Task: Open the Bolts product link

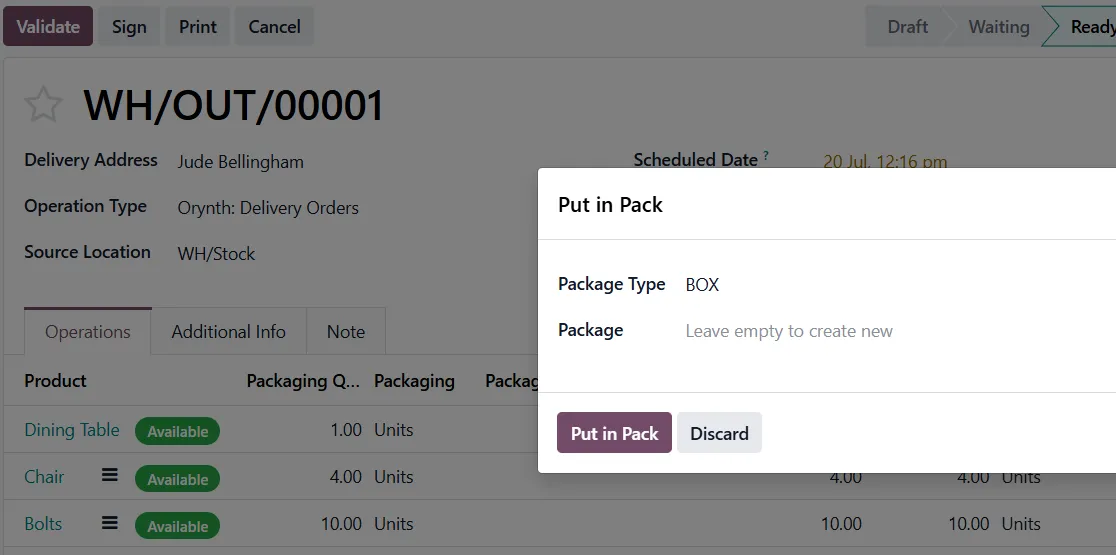Action: pos(43,524)
